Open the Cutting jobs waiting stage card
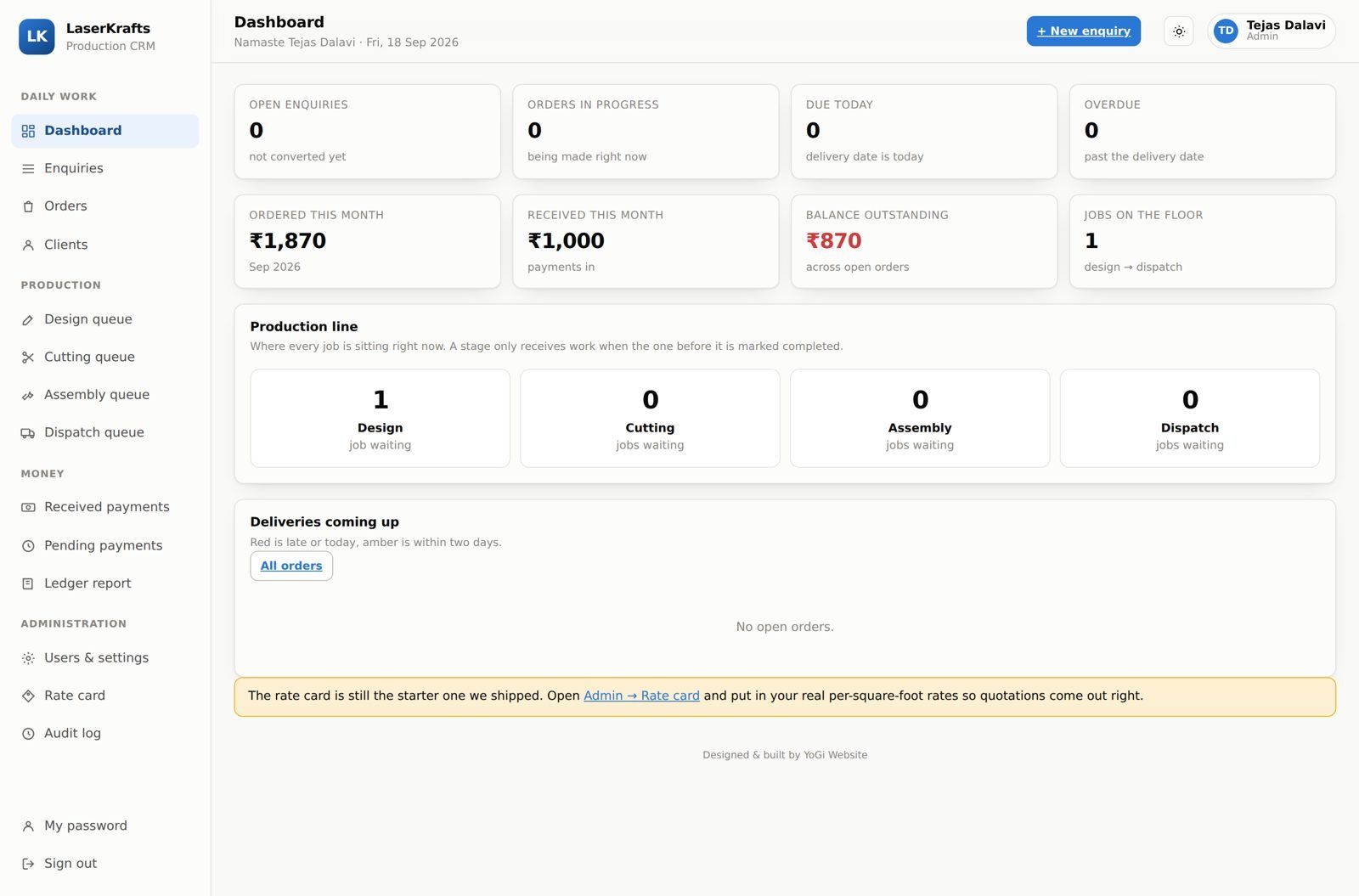Screen dimensions: 1359x896 pyautogui.click(x=650, y=418)
